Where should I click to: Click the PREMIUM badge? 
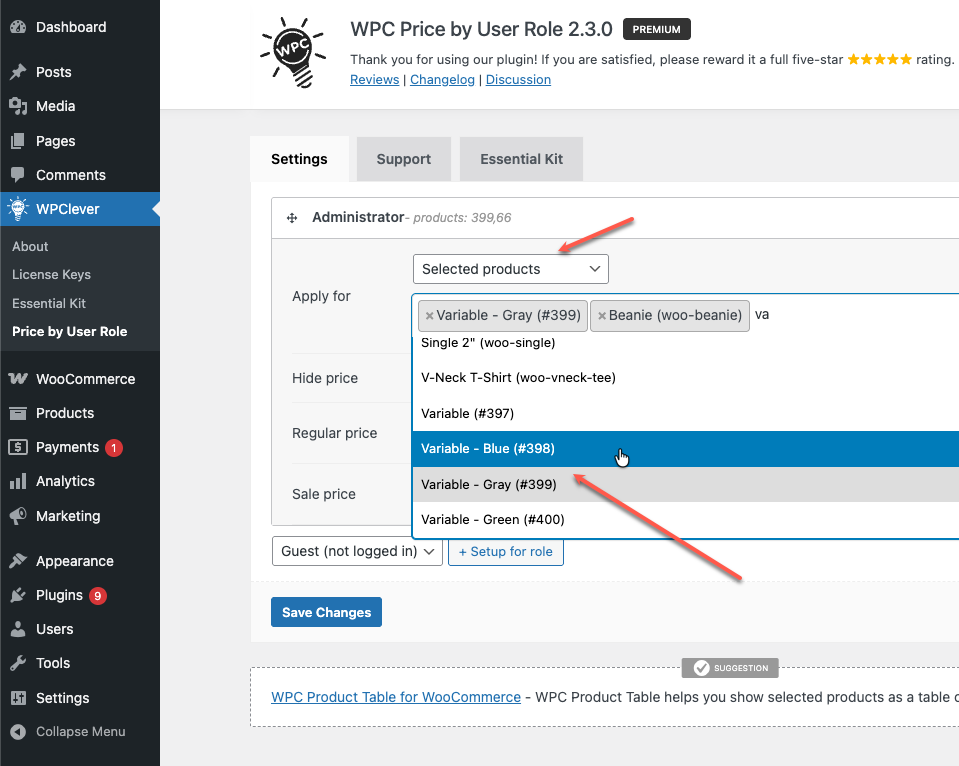pos(656,29)
